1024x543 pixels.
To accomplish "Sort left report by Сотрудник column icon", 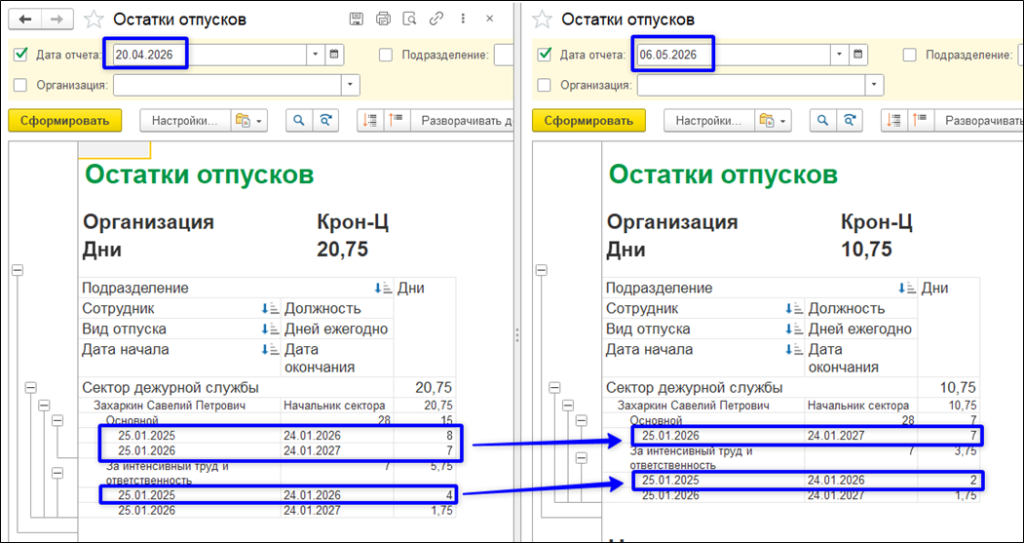I will pyautogui.click(x=270, y=308).
